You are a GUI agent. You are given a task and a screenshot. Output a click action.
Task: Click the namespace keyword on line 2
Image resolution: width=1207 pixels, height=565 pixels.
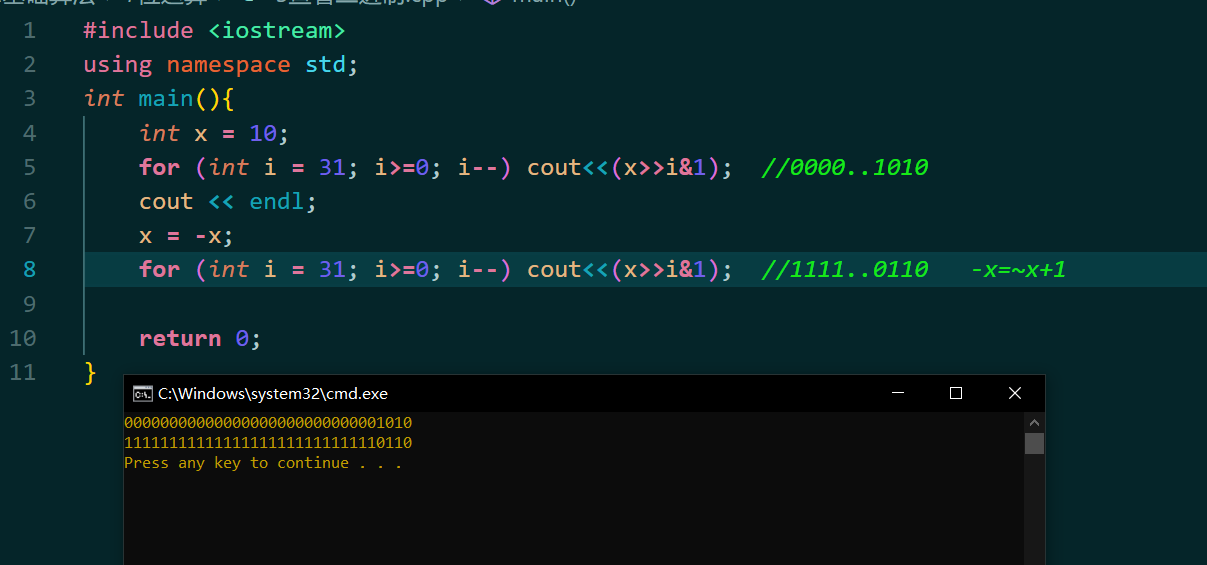tap(228, 65)
